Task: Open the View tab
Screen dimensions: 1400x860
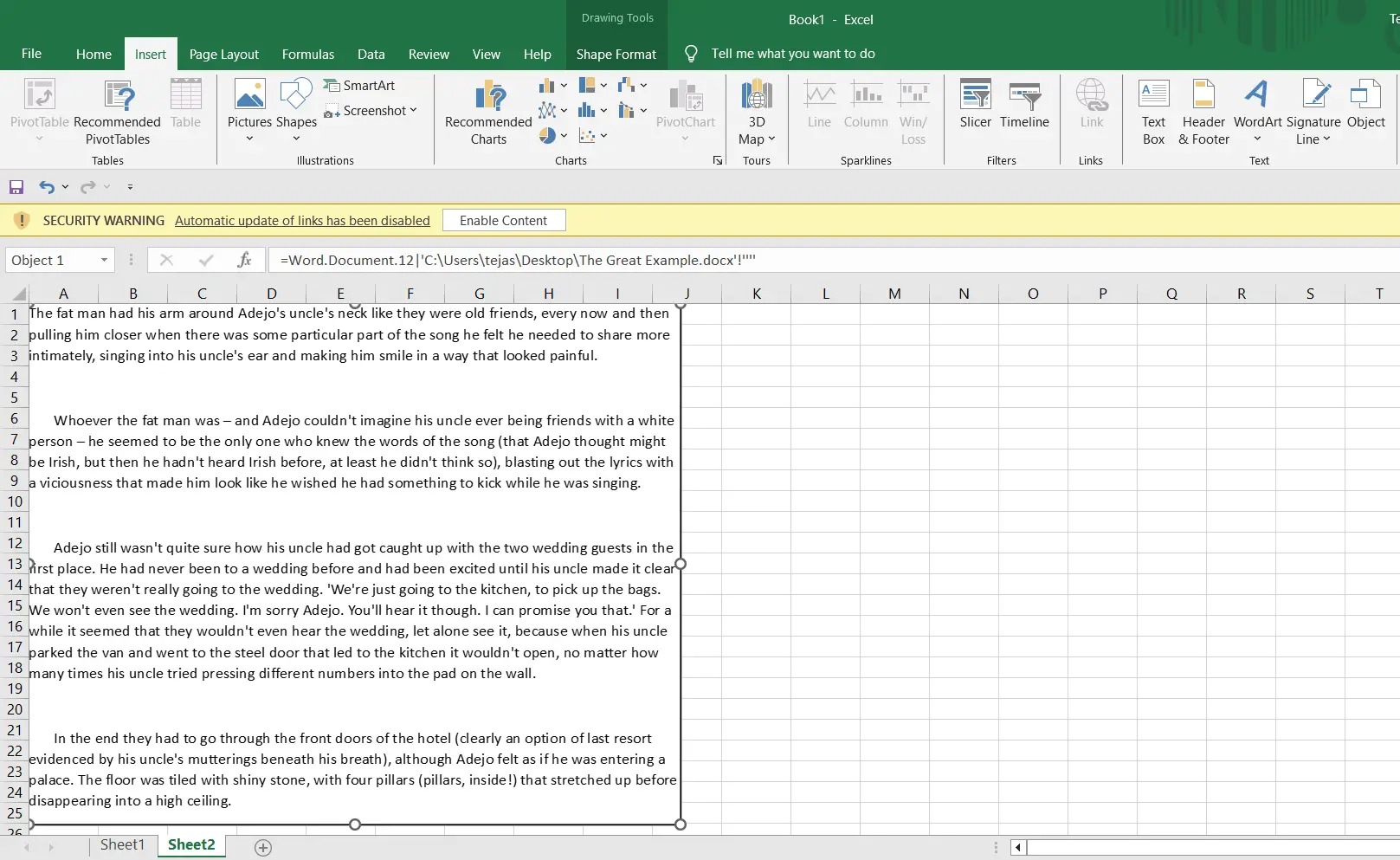Action: click(487, 54)
